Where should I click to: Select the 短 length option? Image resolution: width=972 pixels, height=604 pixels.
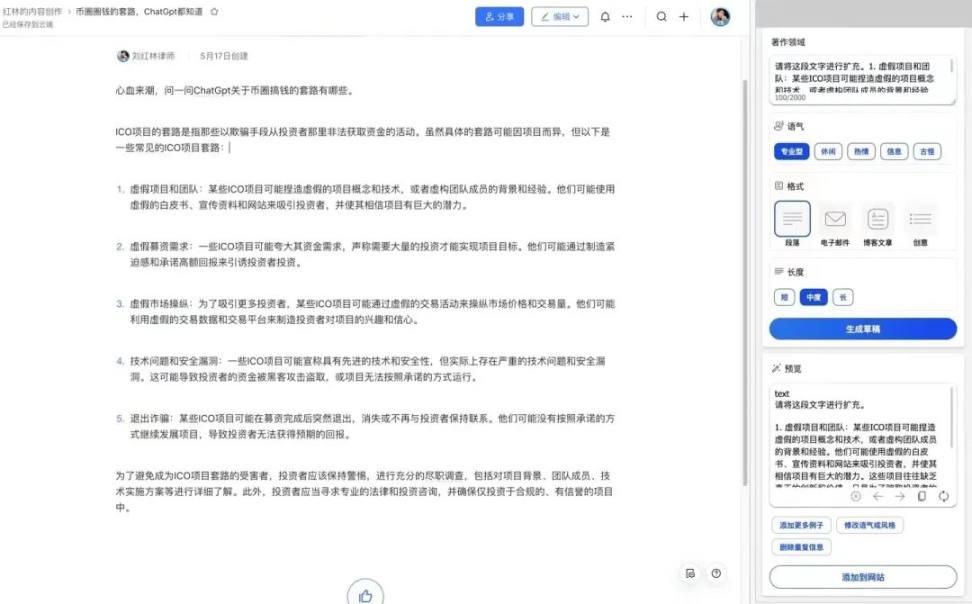click(784, 297)
